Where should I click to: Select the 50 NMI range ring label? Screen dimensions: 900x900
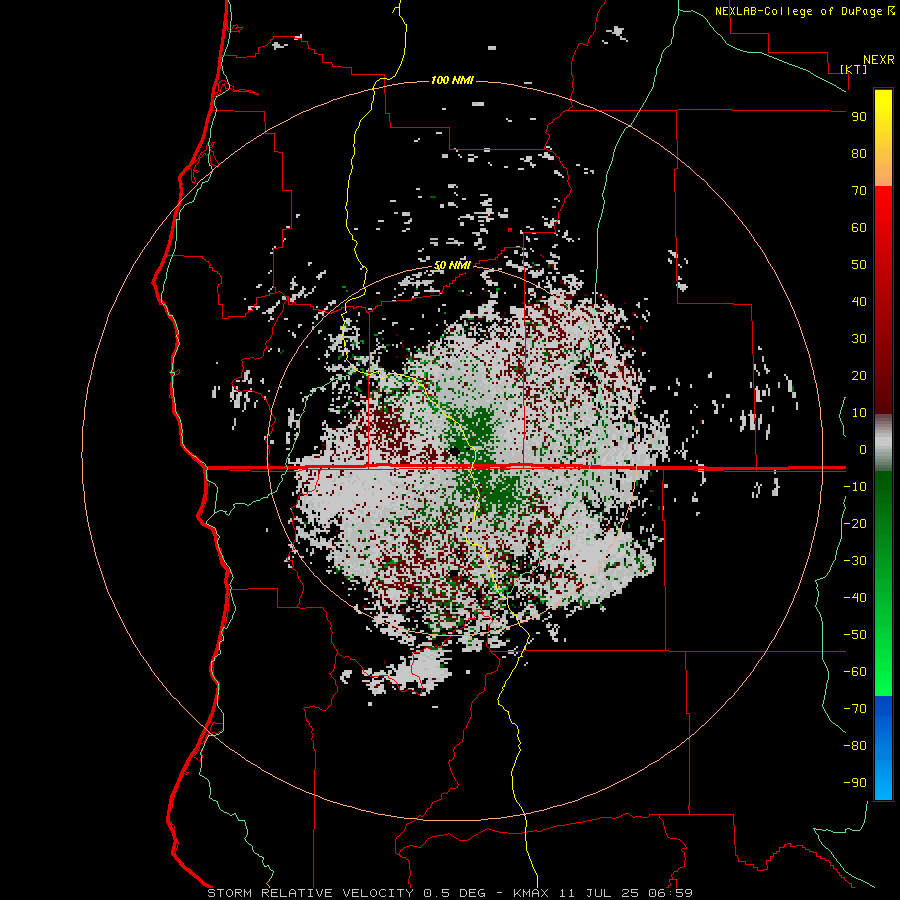pos(452,265)
